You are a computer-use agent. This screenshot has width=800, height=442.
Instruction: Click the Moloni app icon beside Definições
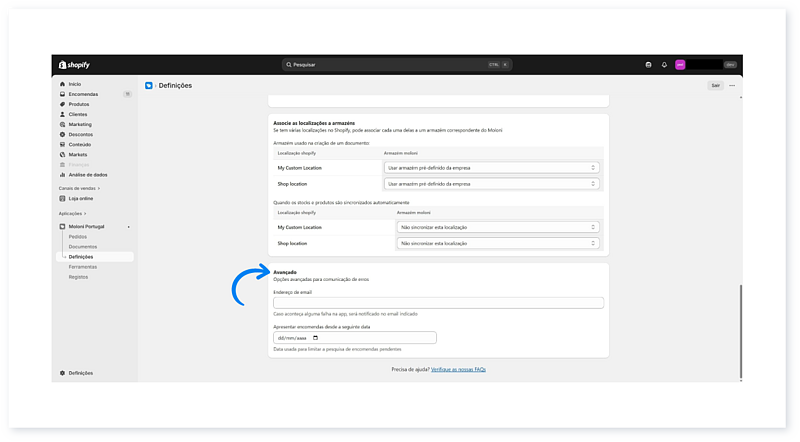pyautogui.click(x=149, y=85)
